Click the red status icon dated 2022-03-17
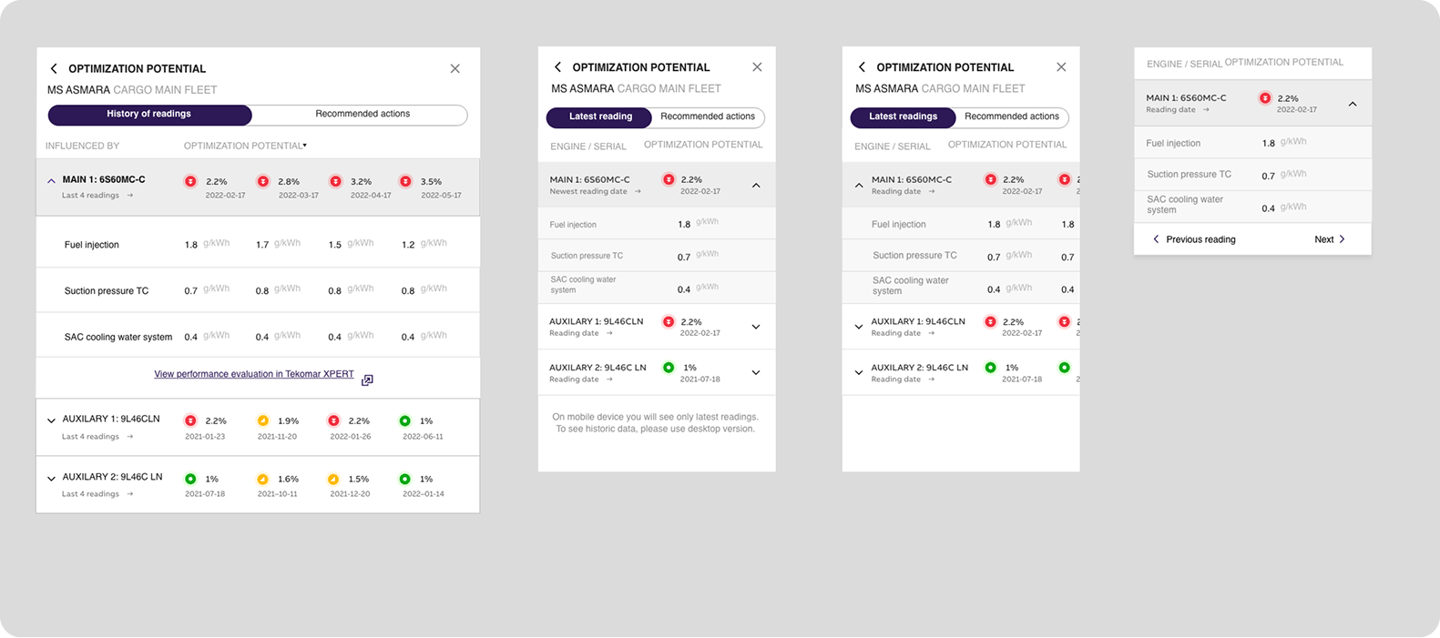Screen dimensions: 1440x638 click(263, 181)
